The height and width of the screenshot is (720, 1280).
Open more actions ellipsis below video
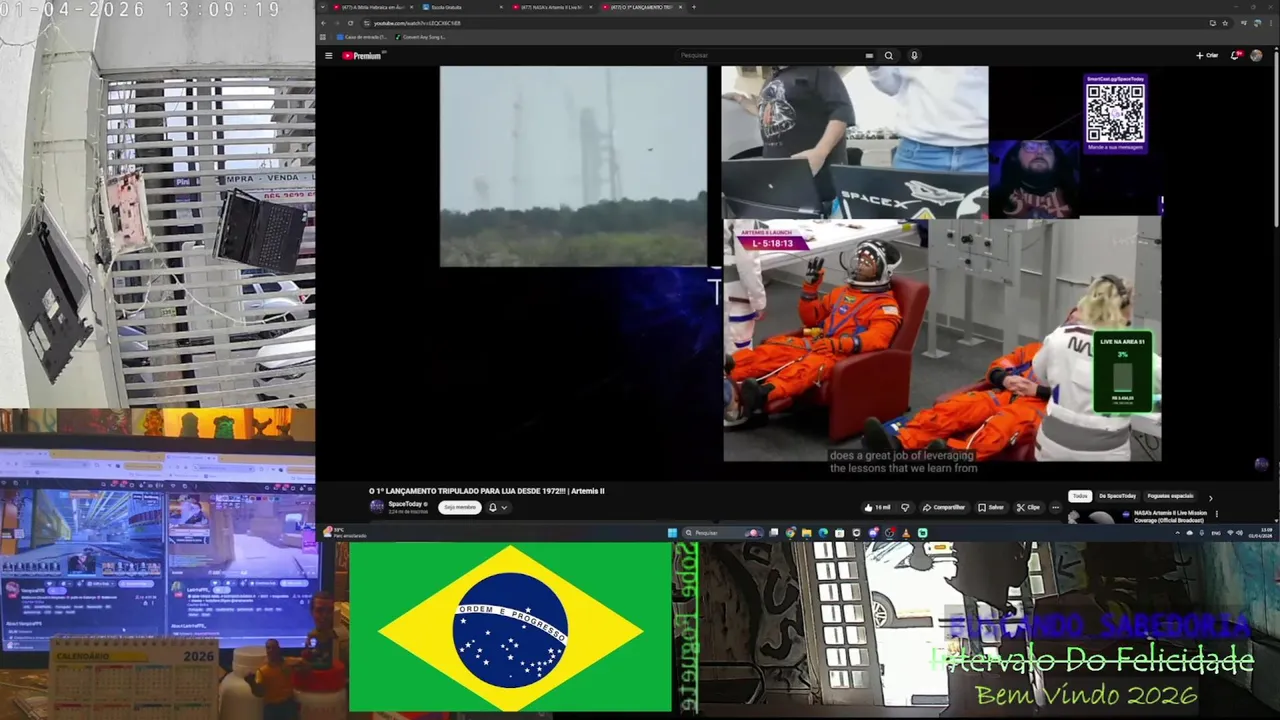click(1055, 507)
